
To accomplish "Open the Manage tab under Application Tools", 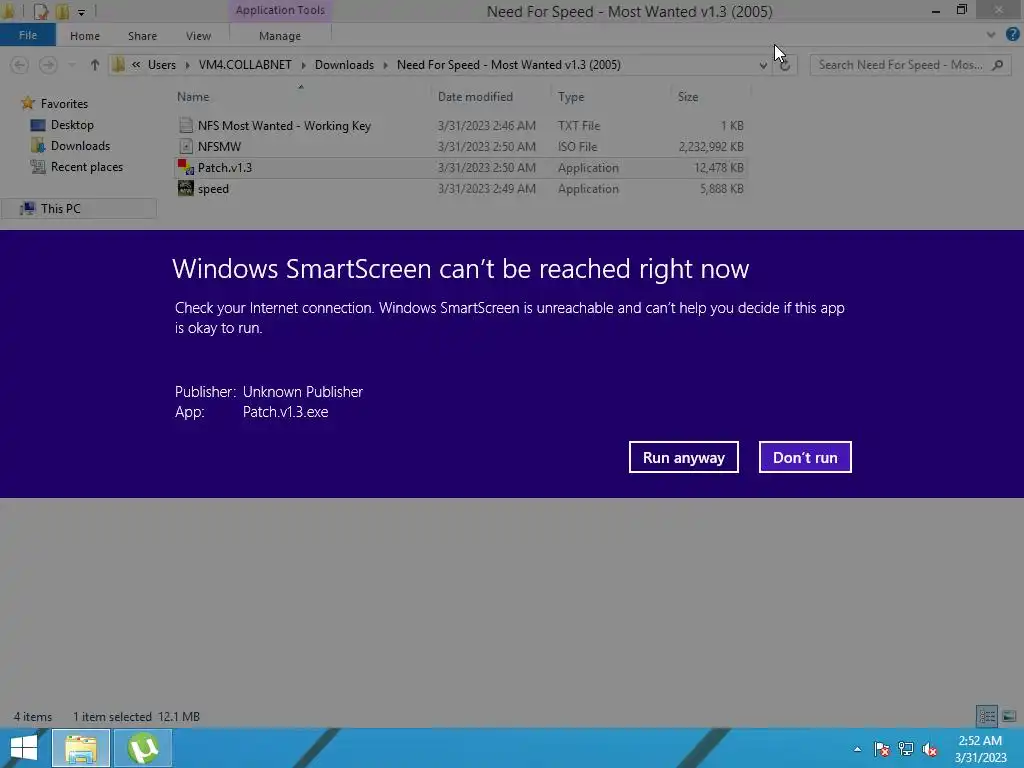I will click(280, 36).
